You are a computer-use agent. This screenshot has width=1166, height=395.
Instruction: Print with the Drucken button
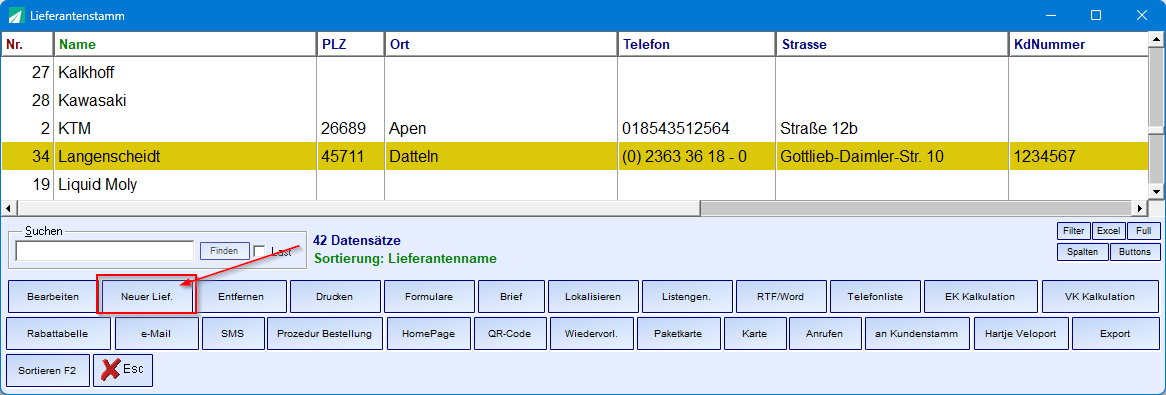click(335, 296)
